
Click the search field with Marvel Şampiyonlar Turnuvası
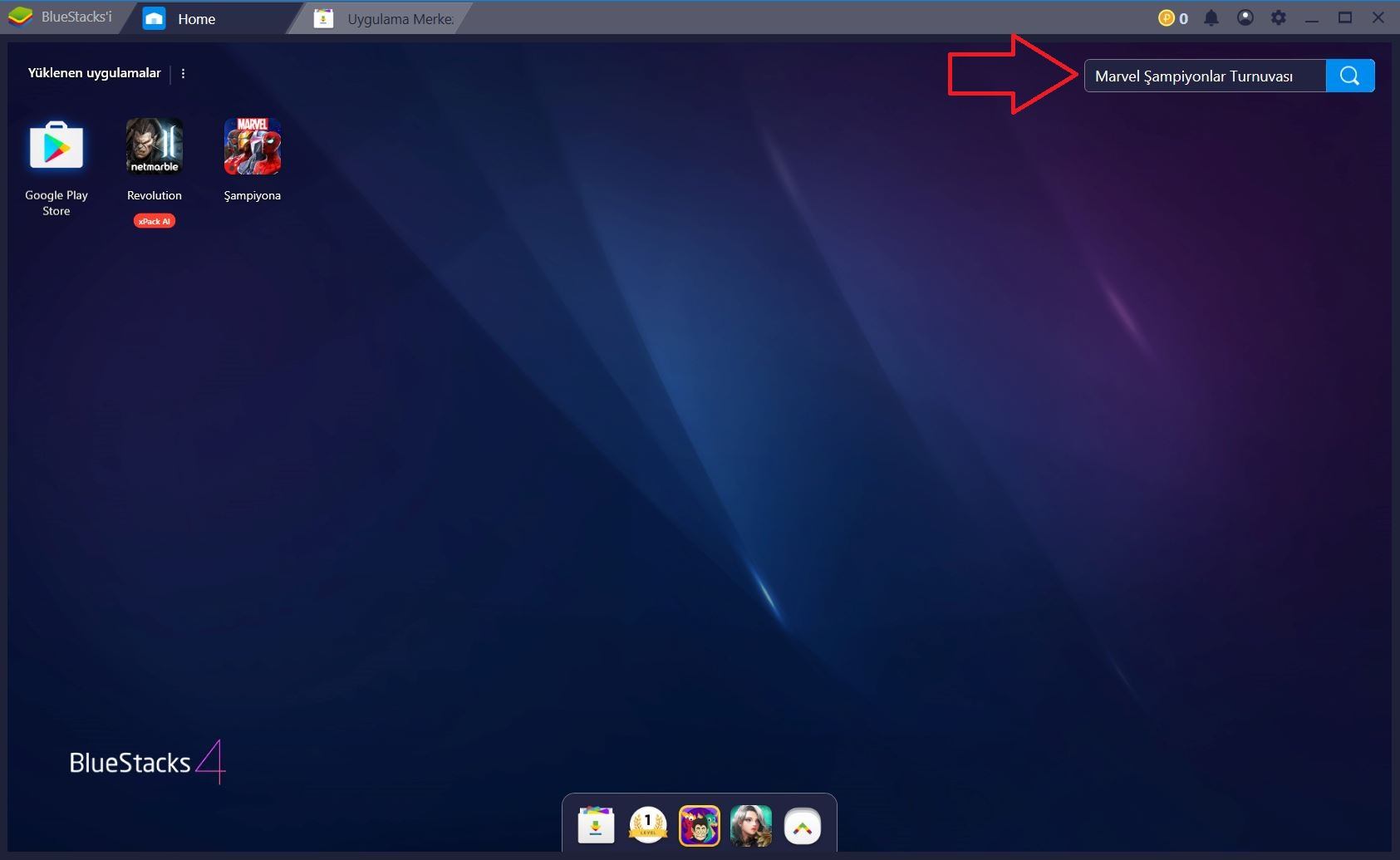tap(1205, 76)
